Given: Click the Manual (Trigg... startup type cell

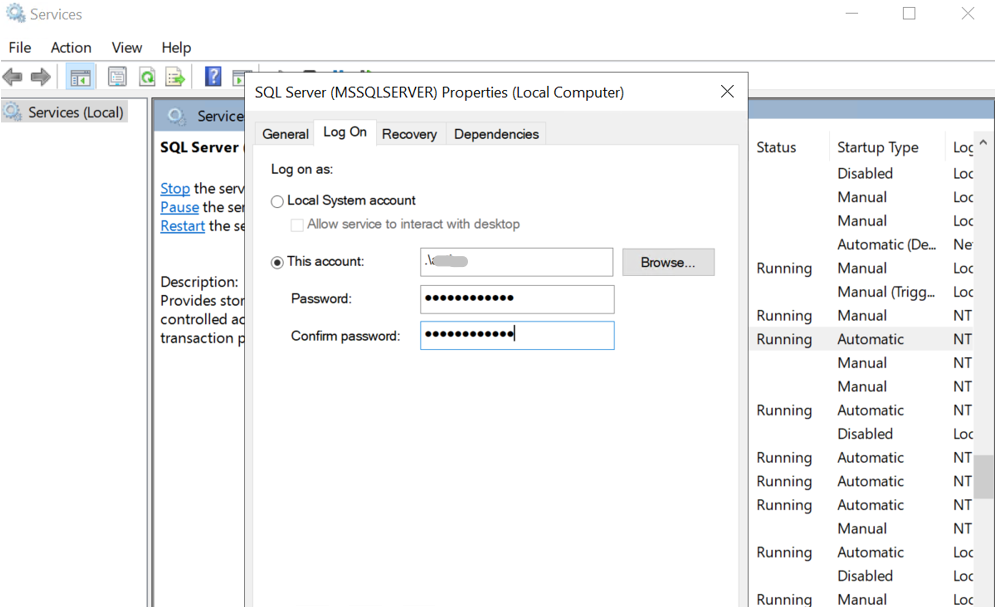Looking at the screenshot, I should (886, 292).
